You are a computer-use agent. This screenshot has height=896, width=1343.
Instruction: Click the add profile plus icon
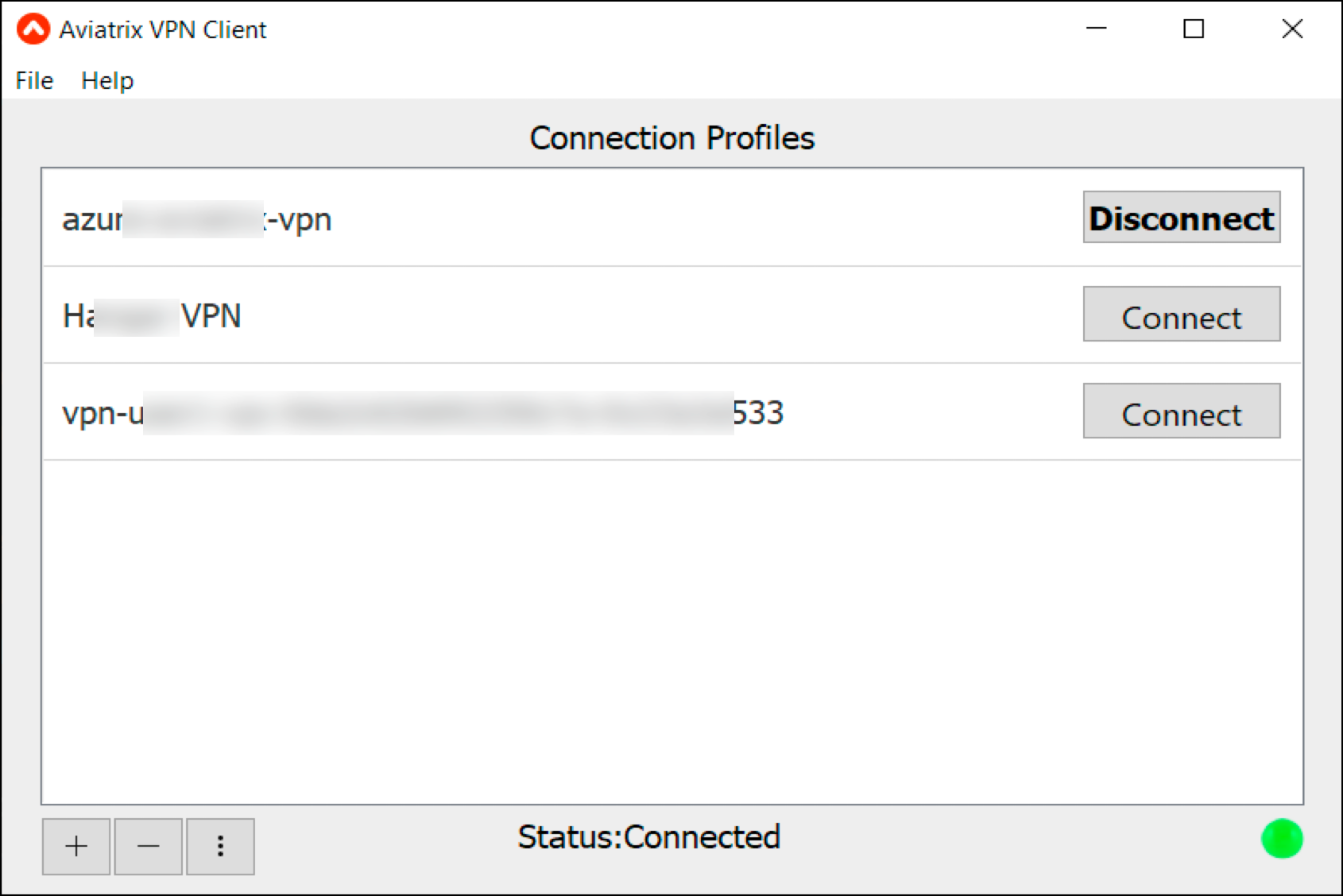[x=75, y=846]
